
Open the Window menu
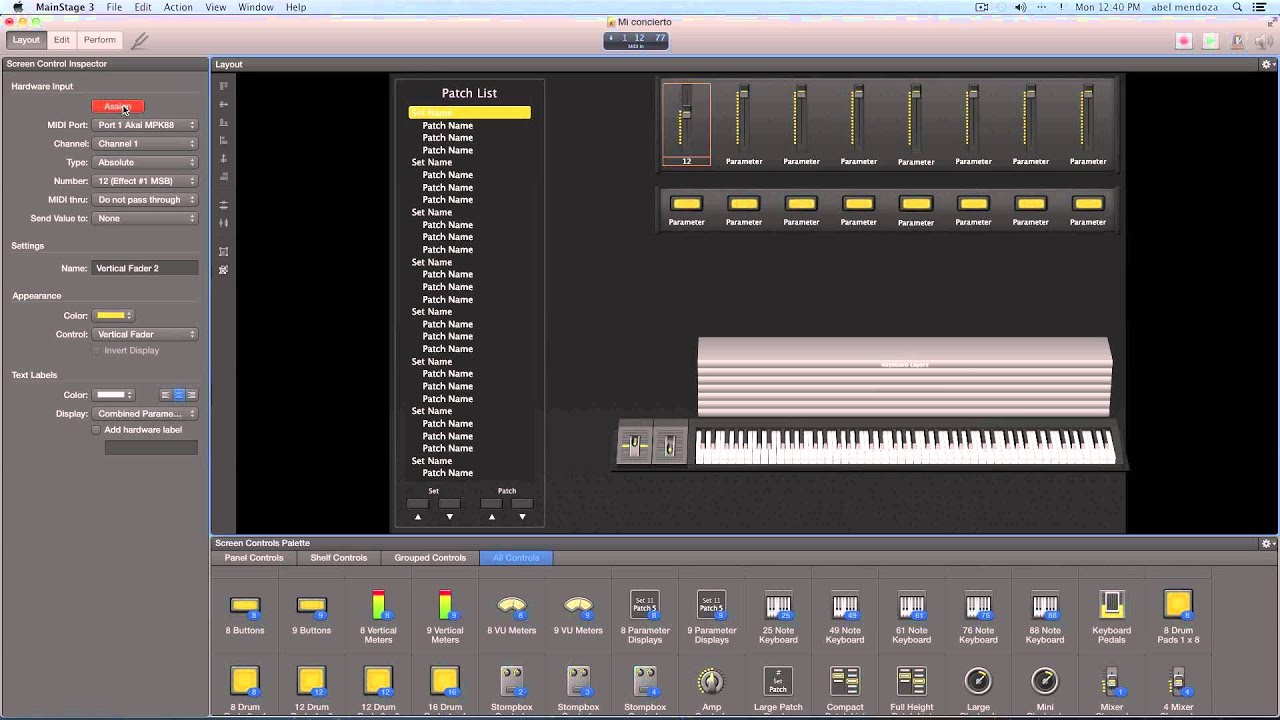pyautogui.click(x=256, y=7)
